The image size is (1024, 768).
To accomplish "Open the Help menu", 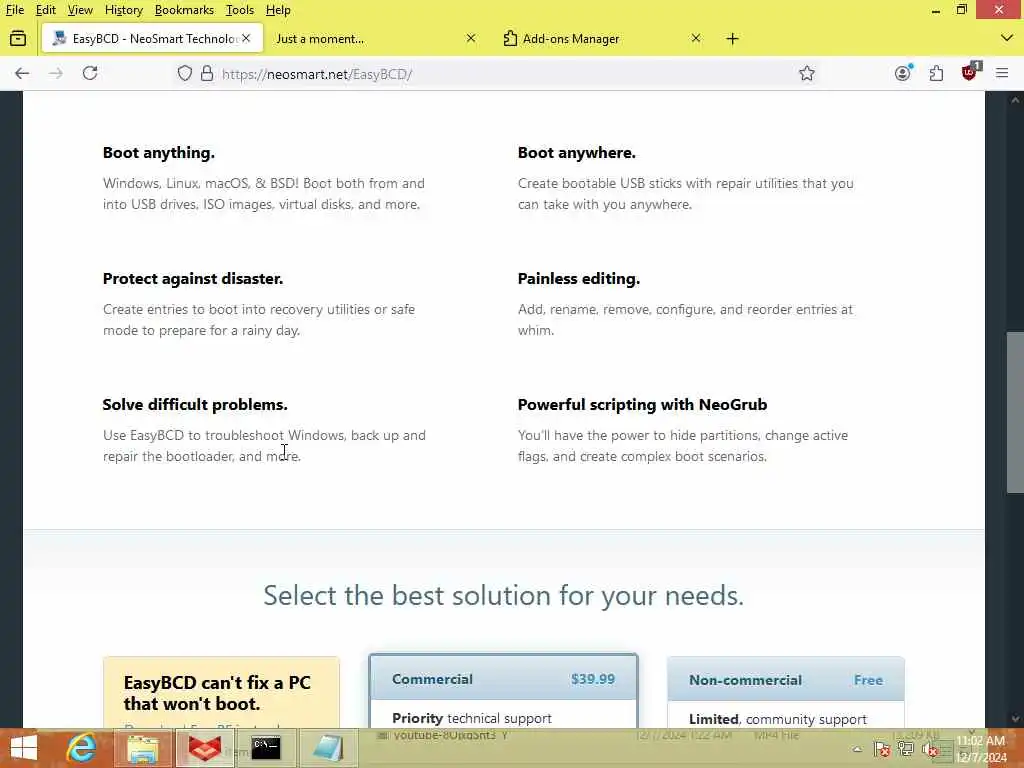I will pos(278,10).
